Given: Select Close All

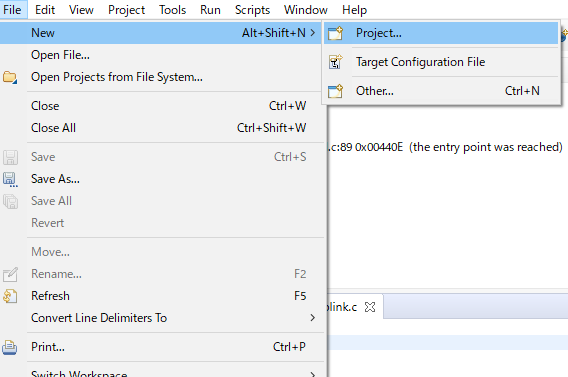Looking at the screenshot, I should click(x=160, y=128).
